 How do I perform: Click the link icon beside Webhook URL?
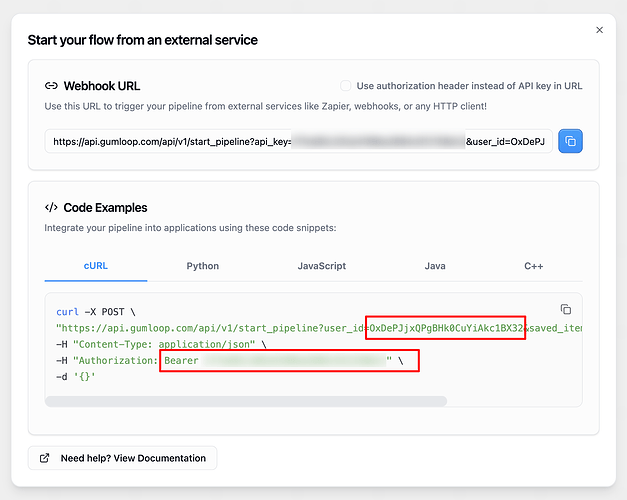(x=51, y=86)
